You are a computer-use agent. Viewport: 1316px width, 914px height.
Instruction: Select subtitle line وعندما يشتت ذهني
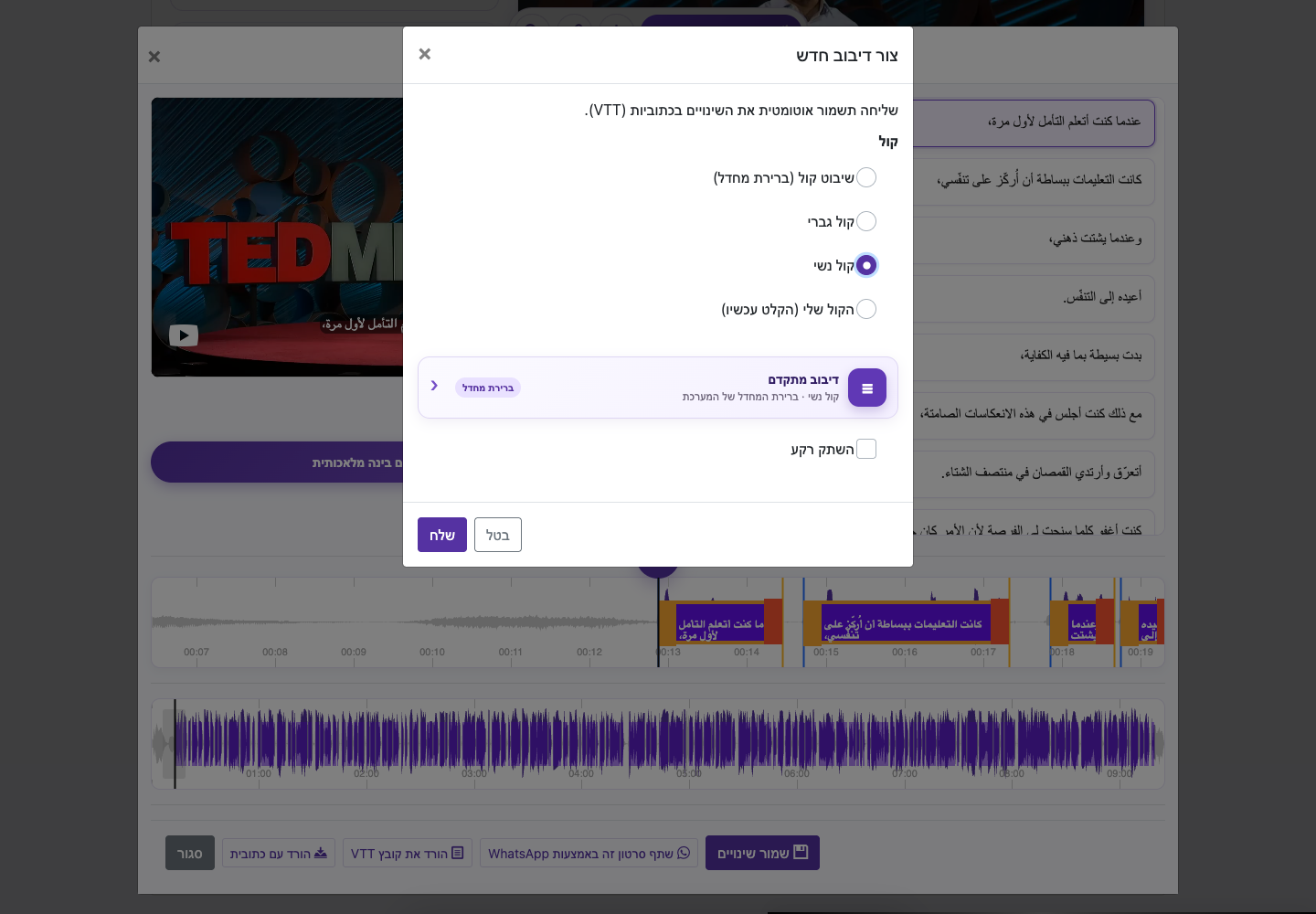[x=1034, y=239]
